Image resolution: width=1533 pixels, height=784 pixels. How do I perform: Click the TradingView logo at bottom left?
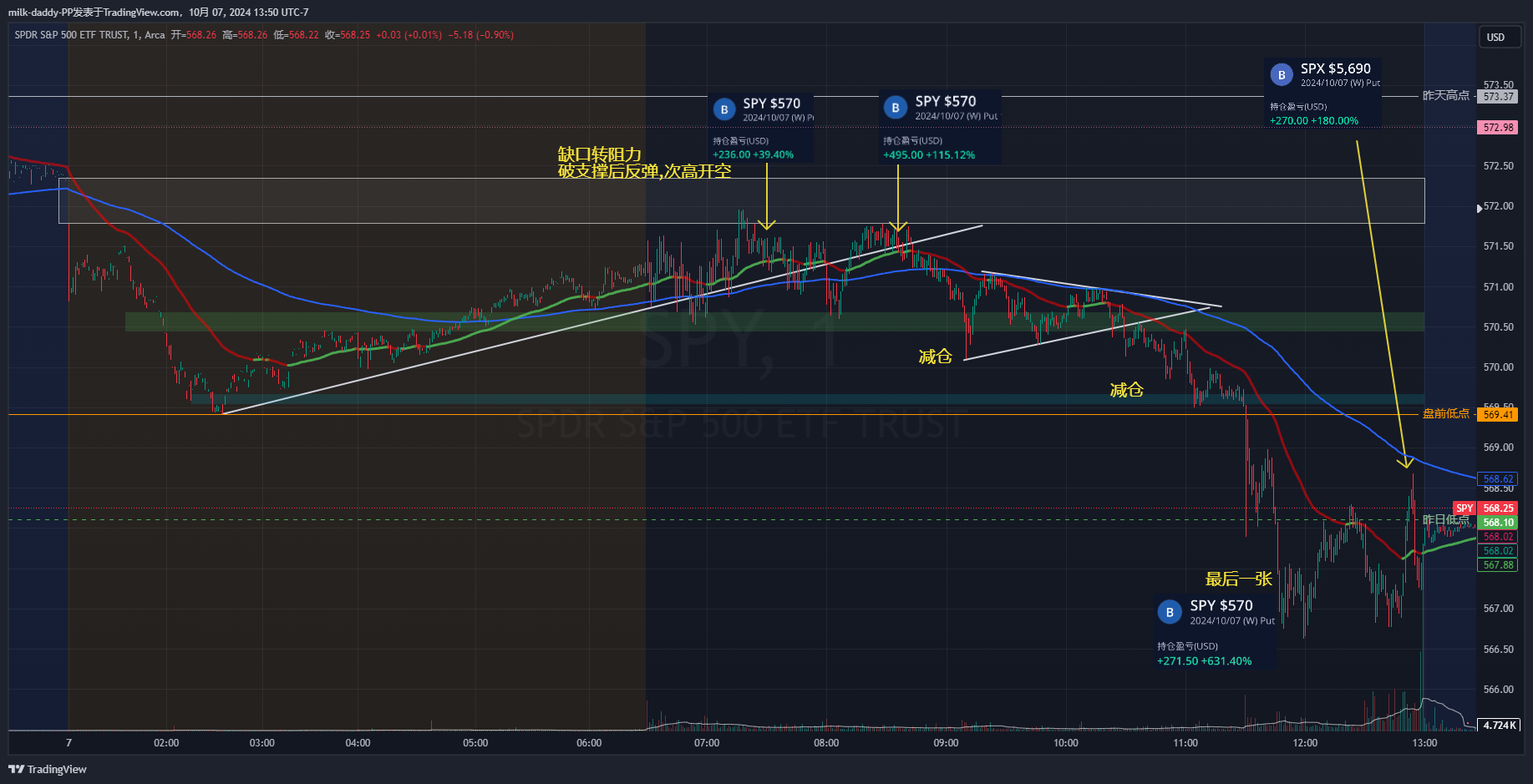[48, 769]
